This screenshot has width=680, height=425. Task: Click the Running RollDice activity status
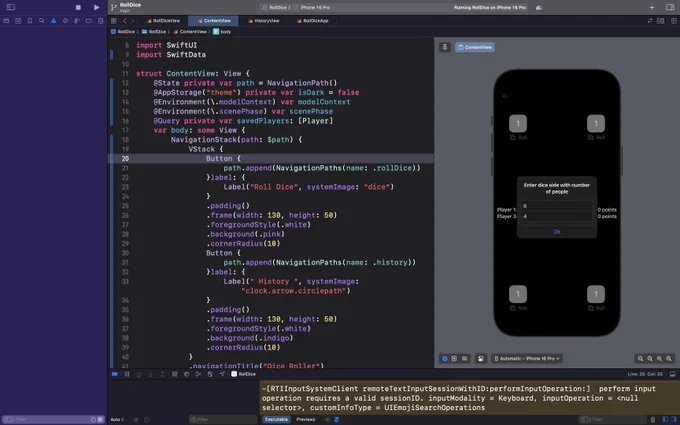click(490, 8)
